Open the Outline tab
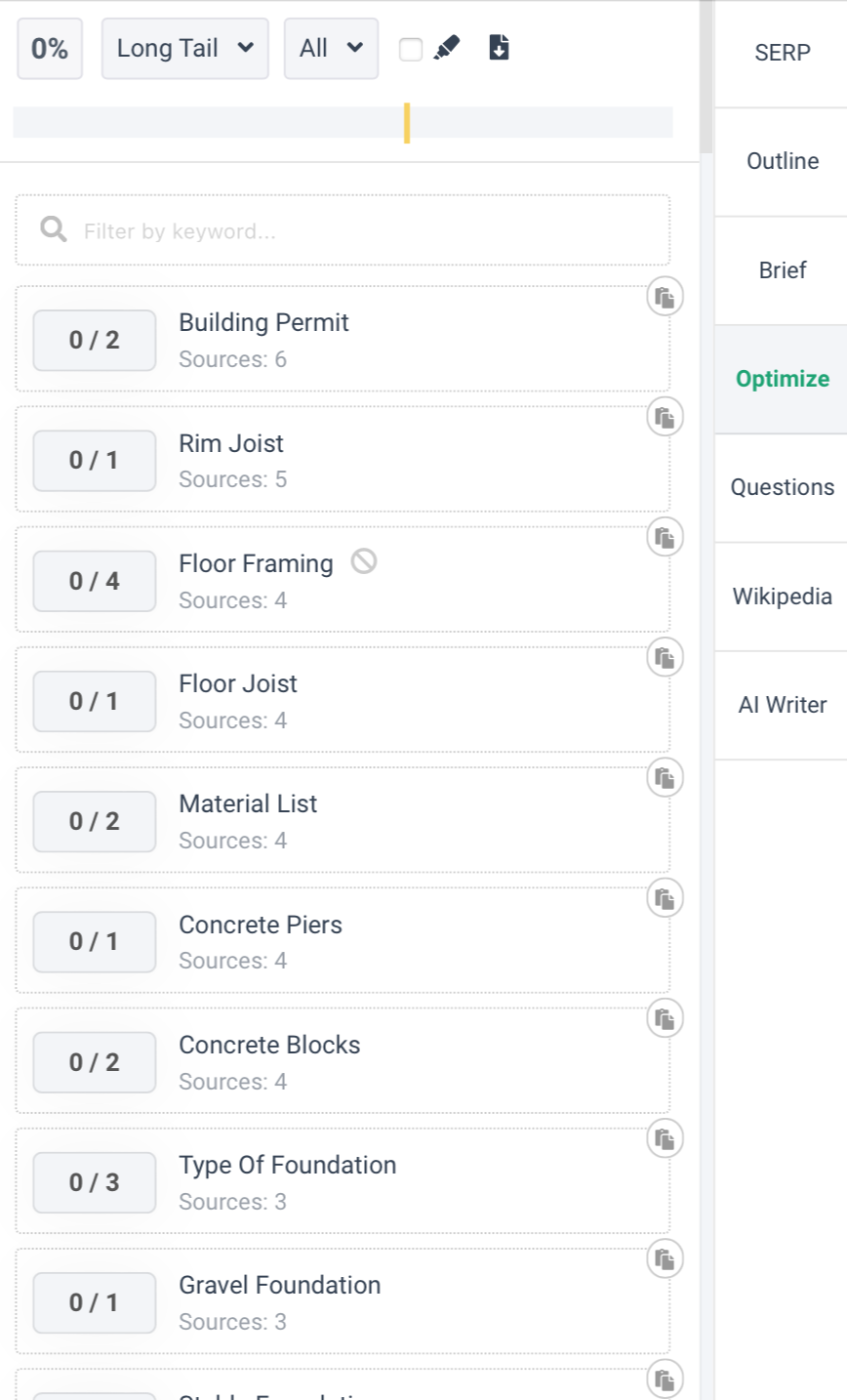This screenshot has width=847, height=1400. click(x=782, y=162)
